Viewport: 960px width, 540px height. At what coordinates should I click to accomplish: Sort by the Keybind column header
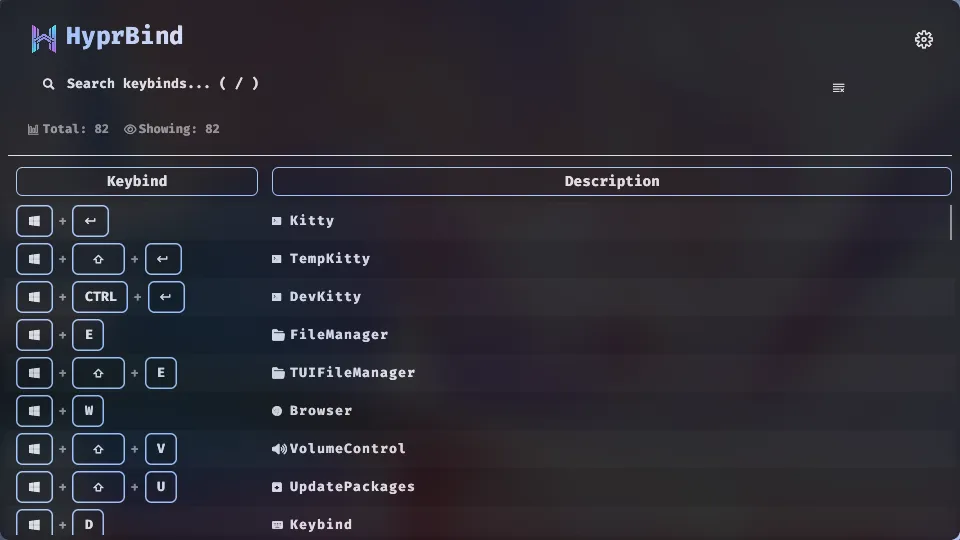[x=137, y=181]
